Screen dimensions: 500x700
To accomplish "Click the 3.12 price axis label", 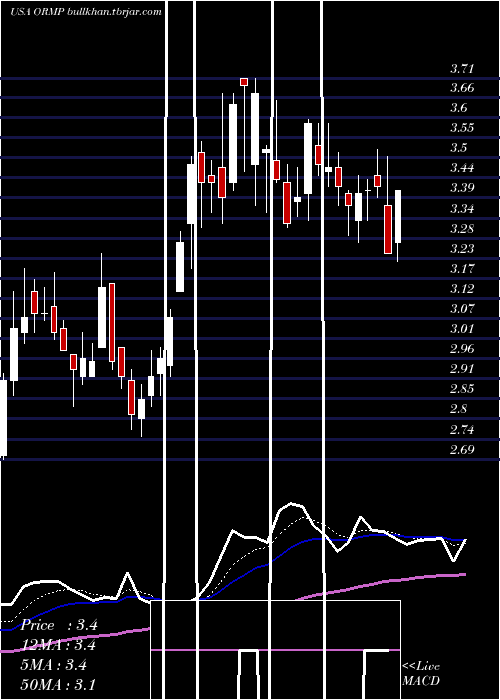I will click(x=462, y=288).
